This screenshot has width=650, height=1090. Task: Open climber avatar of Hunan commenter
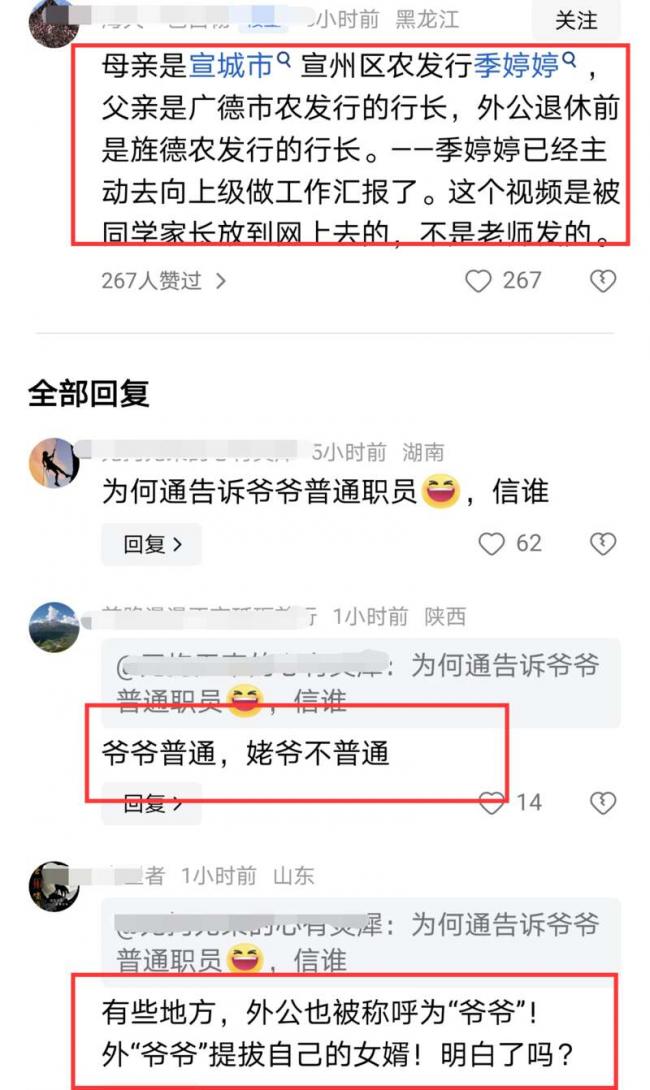(x=54, y=463)
